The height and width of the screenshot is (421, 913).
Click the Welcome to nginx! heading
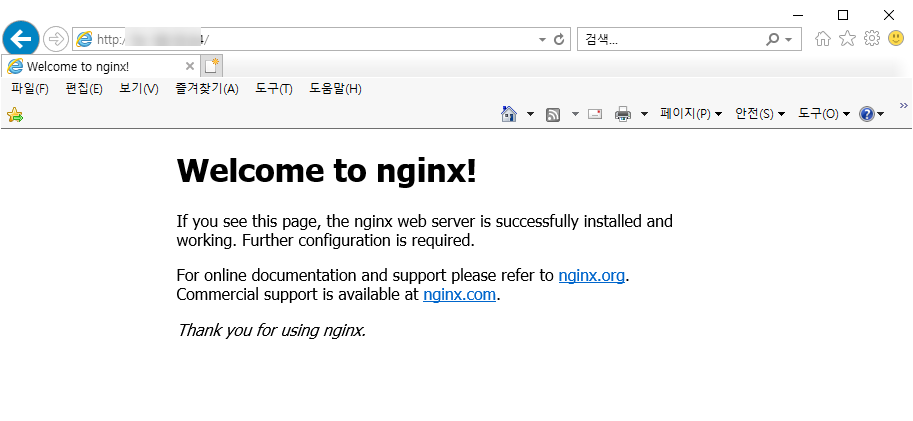[327, 171]
